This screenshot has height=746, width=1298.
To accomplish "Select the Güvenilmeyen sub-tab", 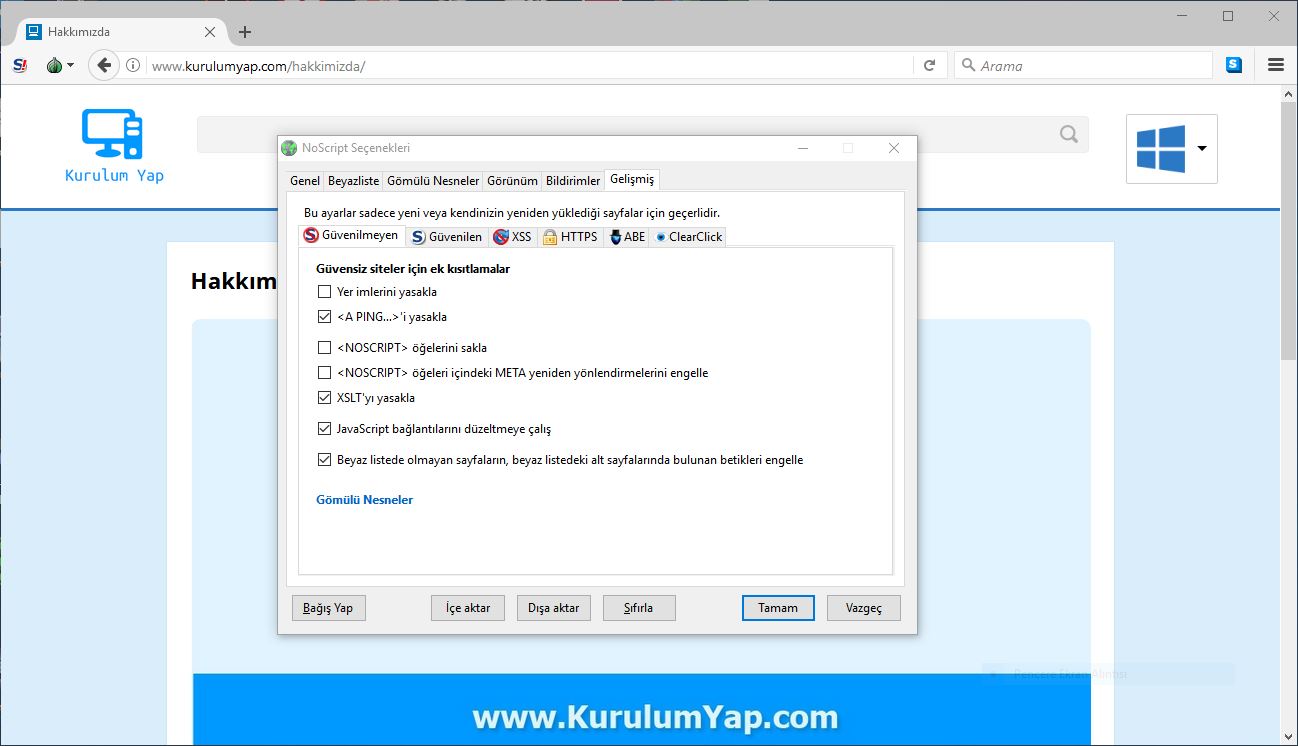I will point(352,236).
